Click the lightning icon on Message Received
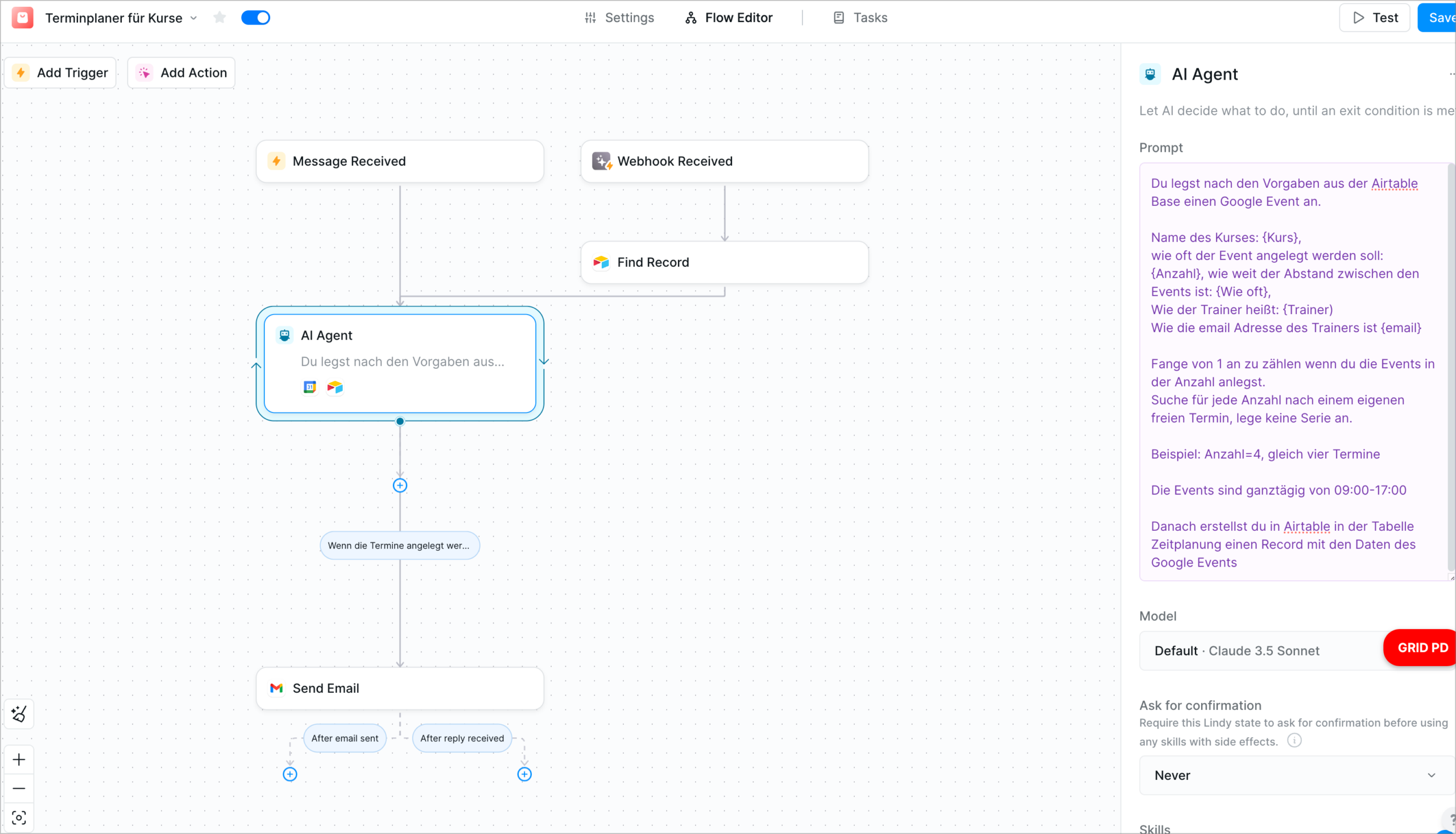 [x=276, y=162]
